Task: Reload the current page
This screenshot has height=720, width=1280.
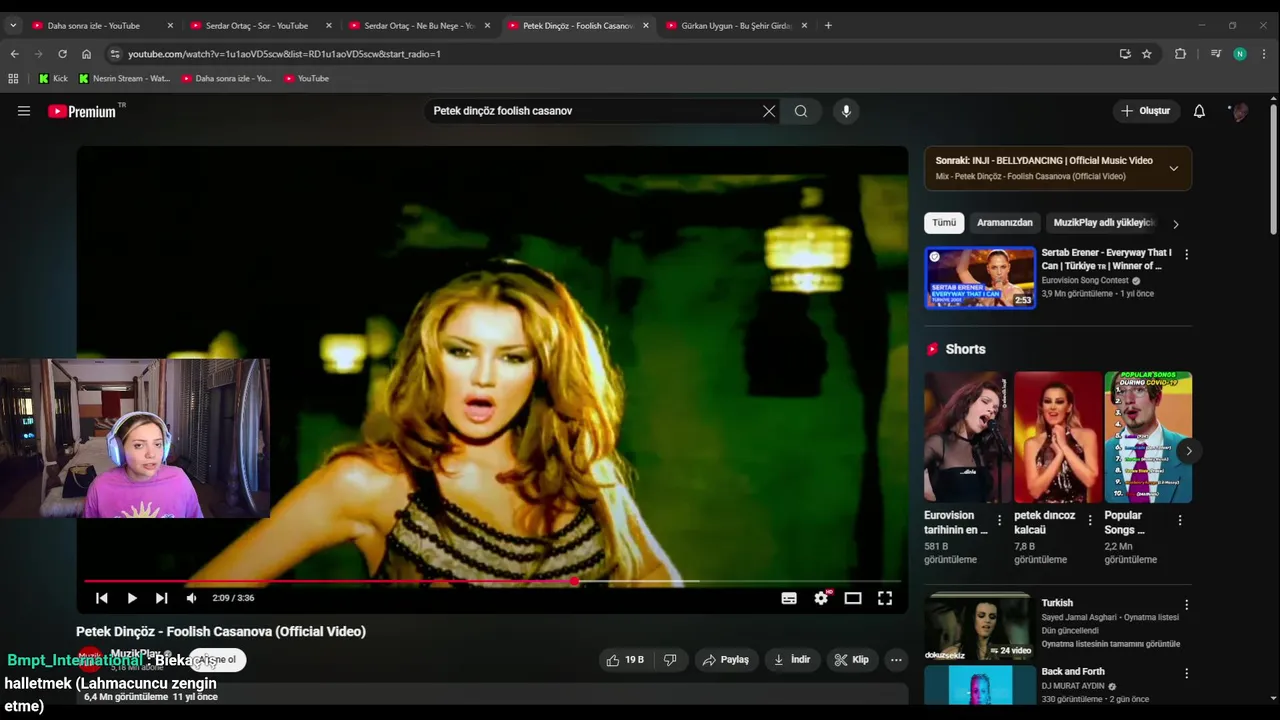Action: click(62, 54)
